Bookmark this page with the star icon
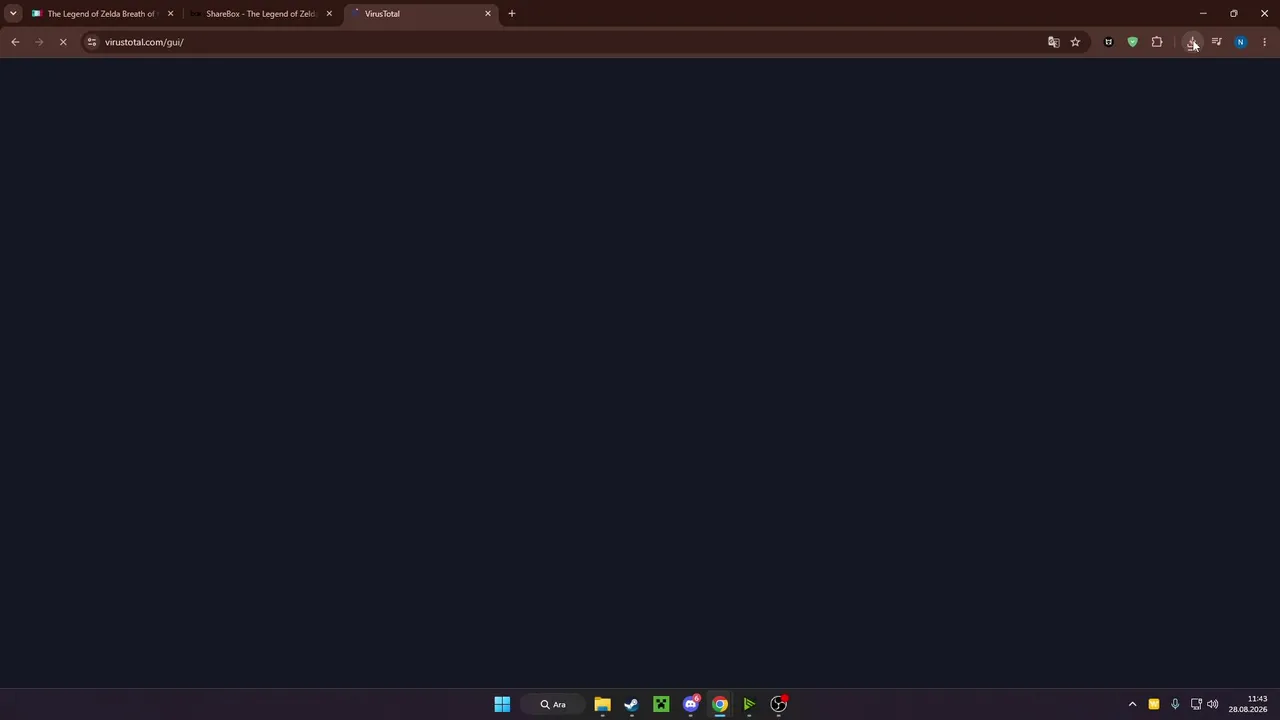The height and width of the screenshot is (720, 1280). pos(1075,42)
